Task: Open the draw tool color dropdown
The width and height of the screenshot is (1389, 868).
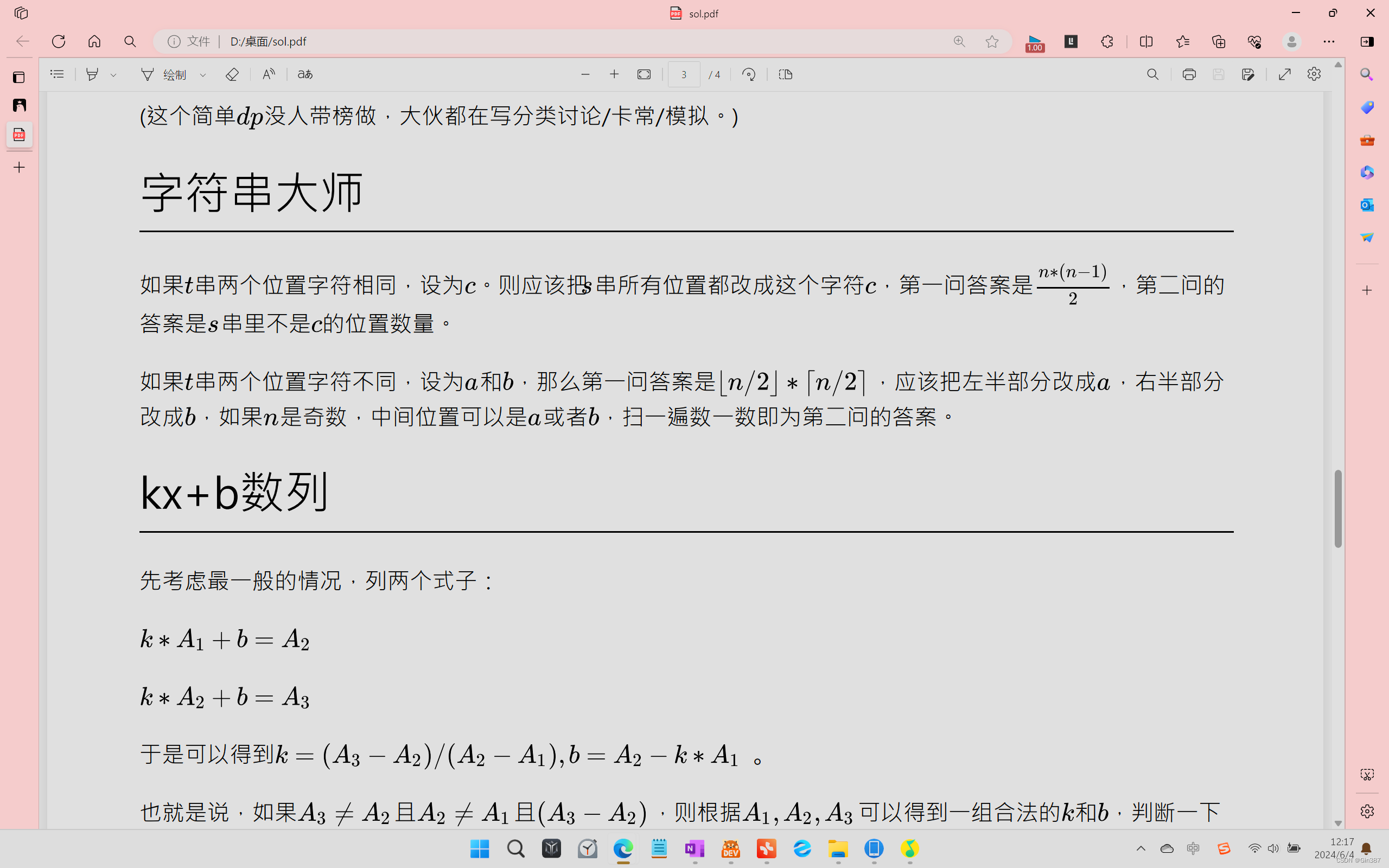Action: [202, 74]
